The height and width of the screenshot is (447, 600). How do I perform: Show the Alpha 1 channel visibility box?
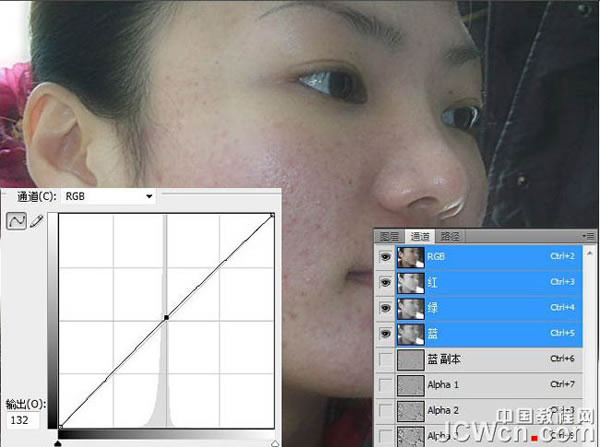coord(385,385)
